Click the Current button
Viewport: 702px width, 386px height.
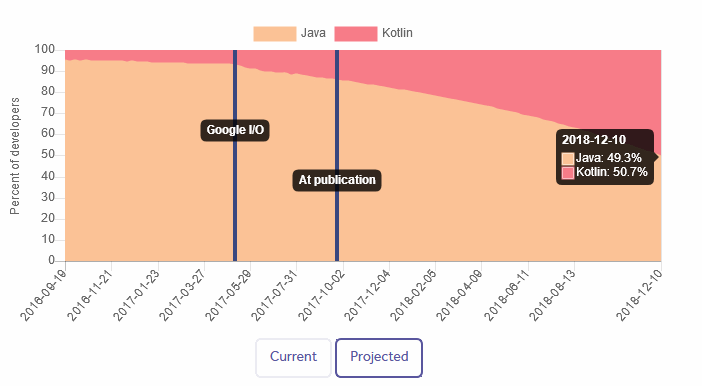(293, 357)
